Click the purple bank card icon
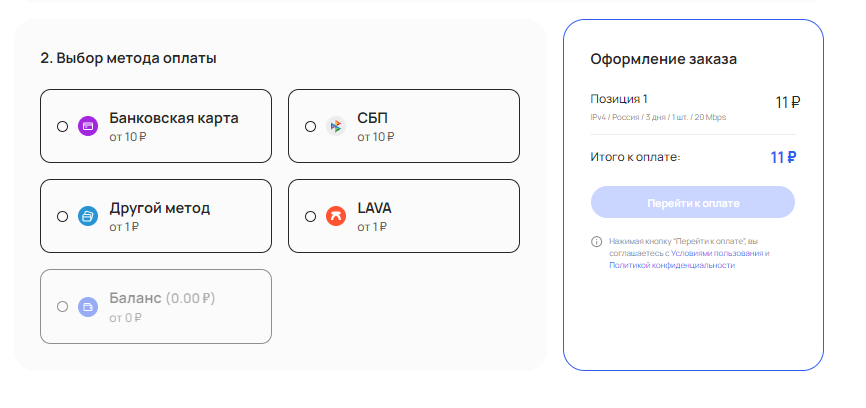 (87, 126)
